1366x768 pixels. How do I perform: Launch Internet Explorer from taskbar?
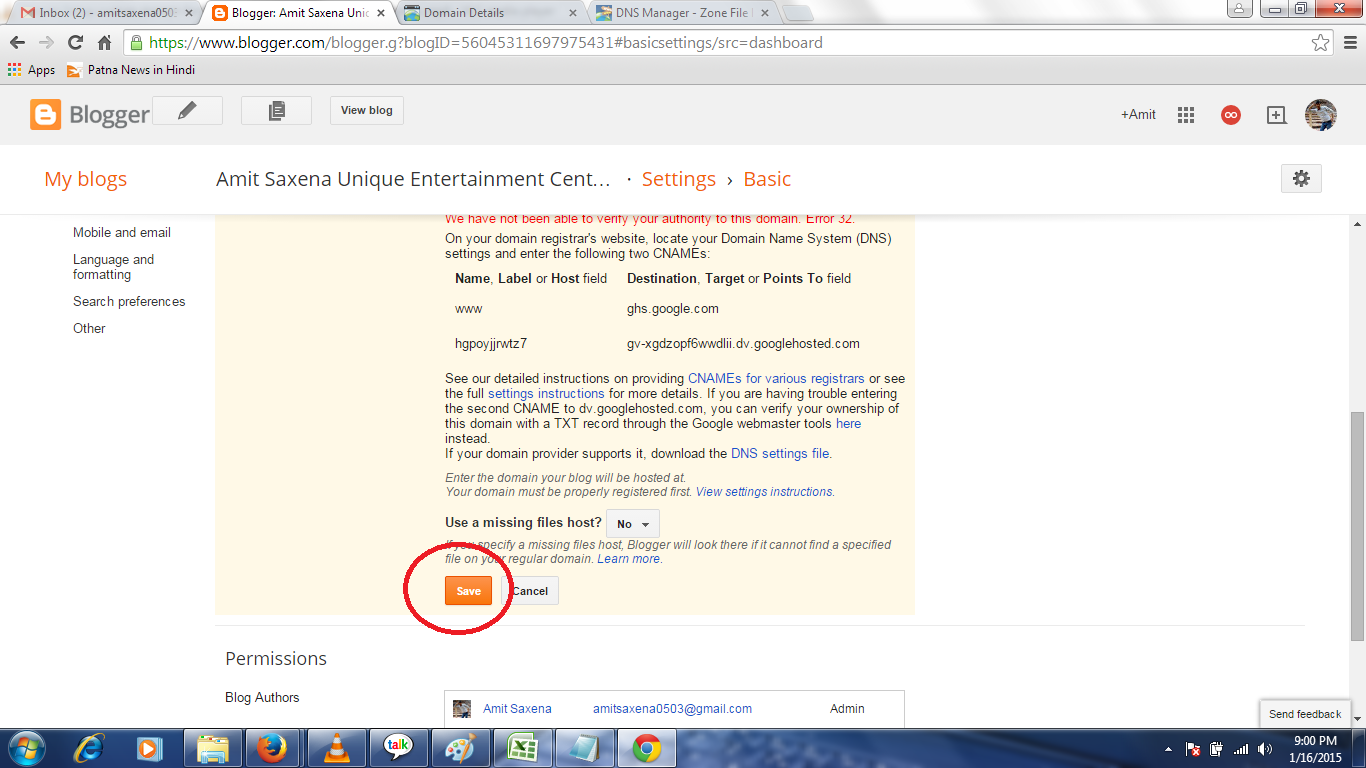pos(90,748)
